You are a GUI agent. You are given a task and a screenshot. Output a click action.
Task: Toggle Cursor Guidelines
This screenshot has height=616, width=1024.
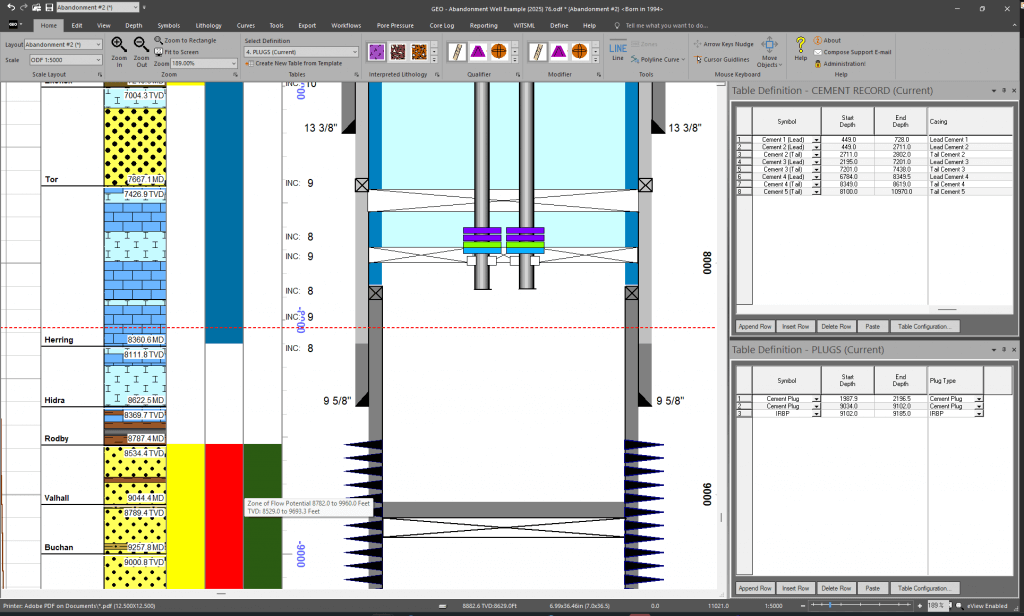(x=722, y=59)
